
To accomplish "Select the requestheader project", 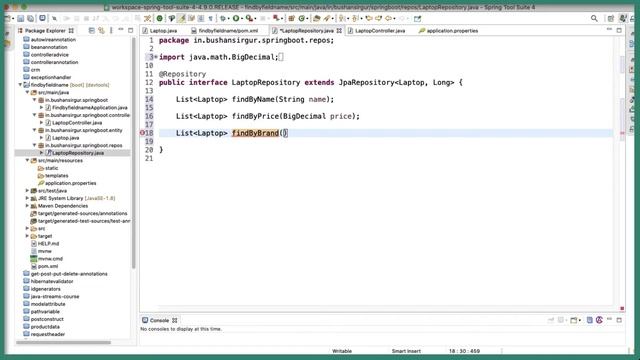I will click(x=48, y=334).
